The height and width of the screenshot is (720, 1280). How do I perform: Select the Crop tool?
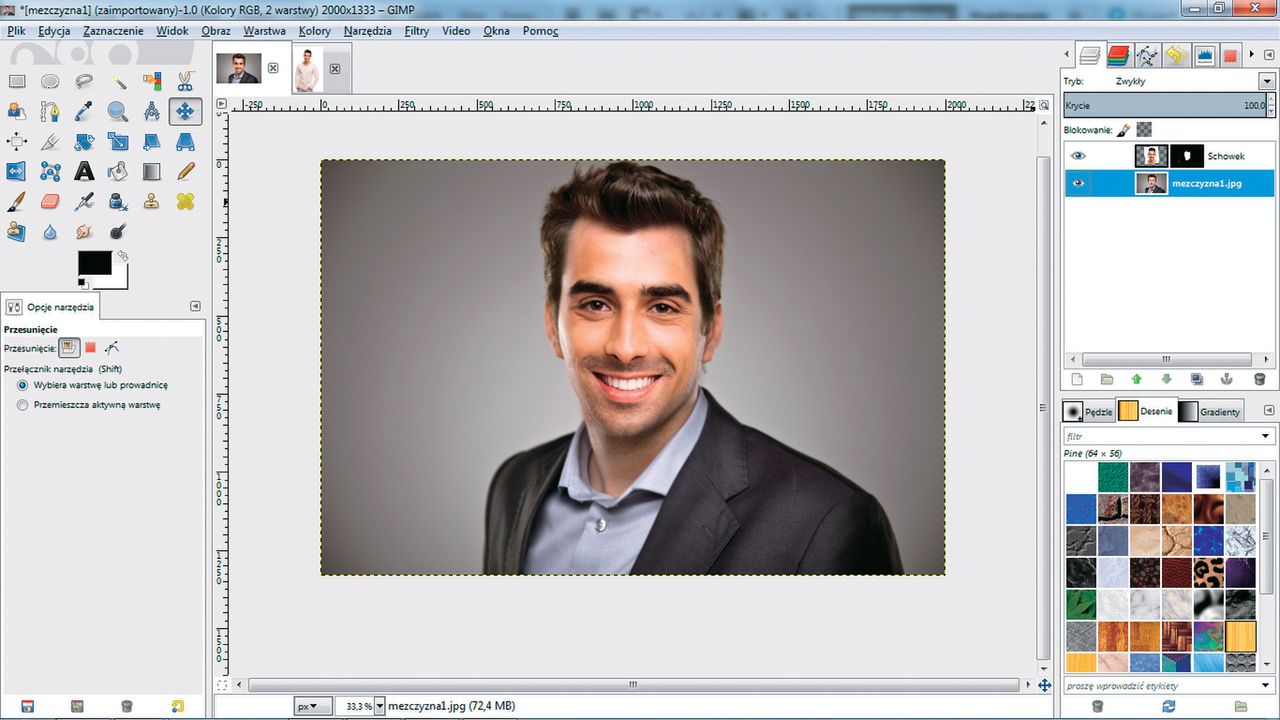pyautogui.click(x=50, y=141)
